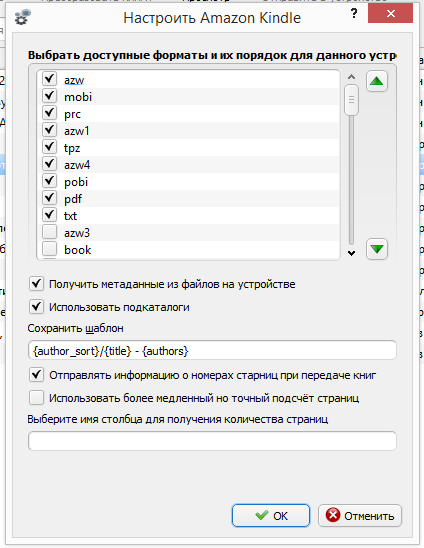Screen dimensions: 424x548
Task: Select the 'tpz' format row text
Action: (x=72, y=148)
